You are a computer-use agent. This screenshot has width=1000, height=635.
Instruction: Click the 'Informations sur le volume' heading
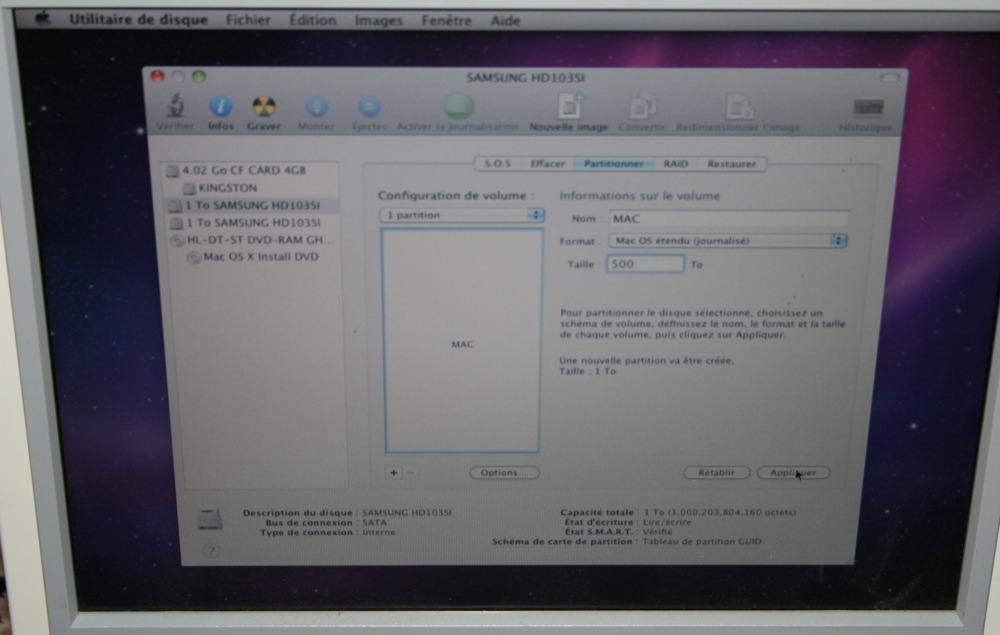click(x=639, y=196)
